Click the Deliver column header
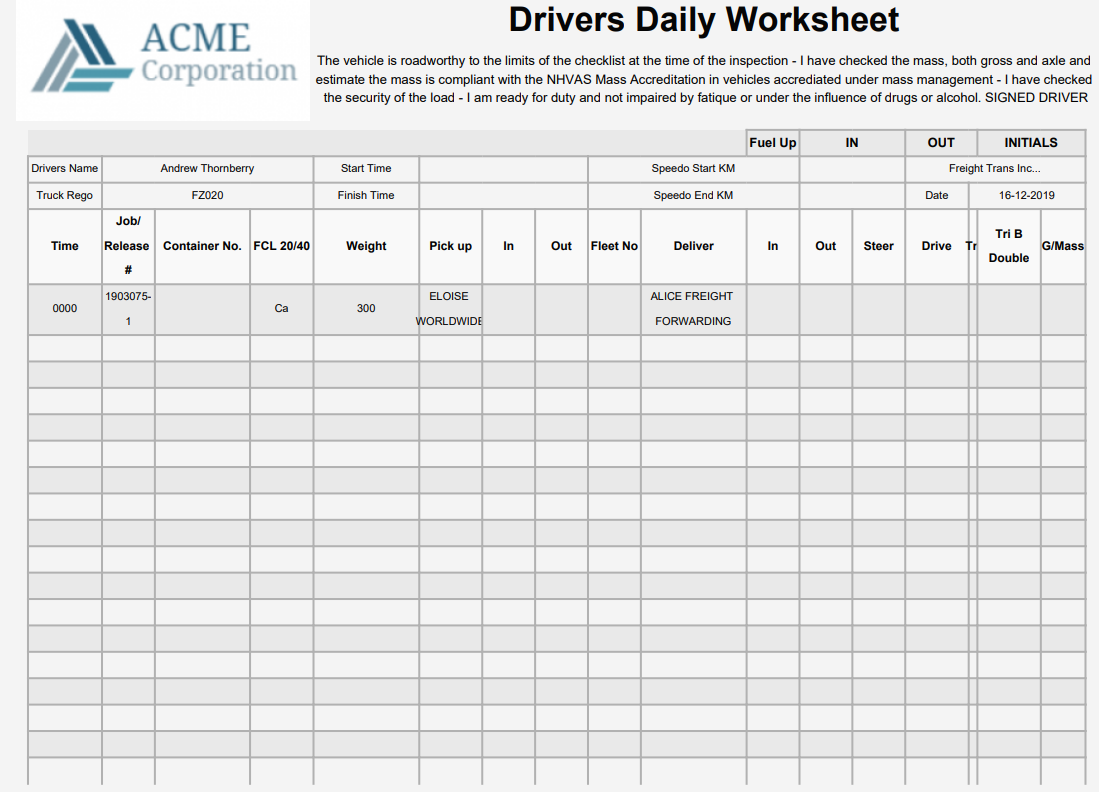The width and height of the screenshot is (1099, 792). 693,246
